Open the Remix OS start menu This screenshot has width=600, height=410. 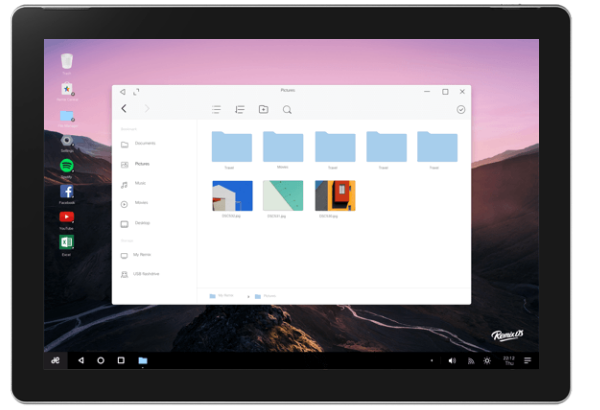pos(55,360)
